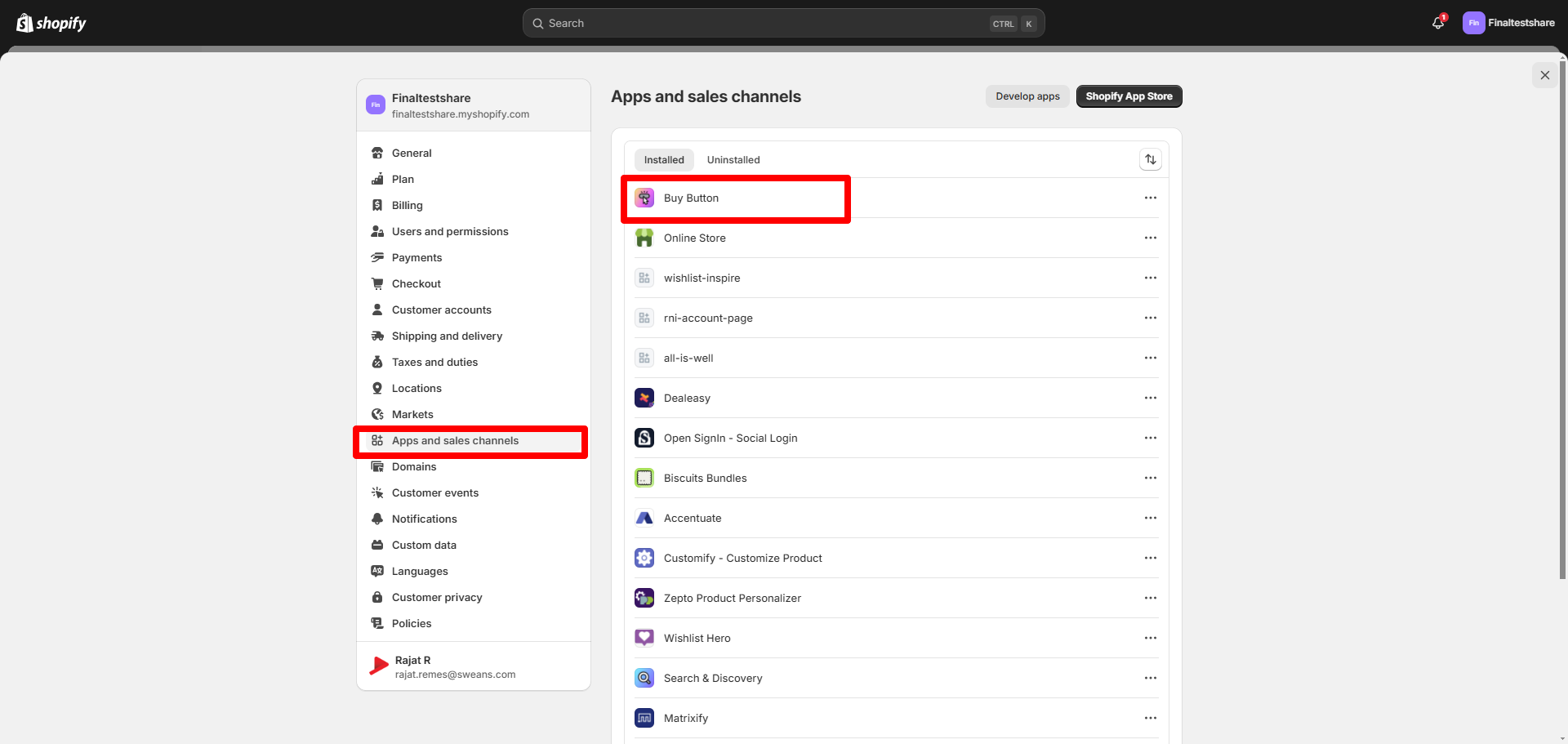Open the Languages settings page
Image resolution: width=1568 pixels, height=744 pixels.
(474, 571)
